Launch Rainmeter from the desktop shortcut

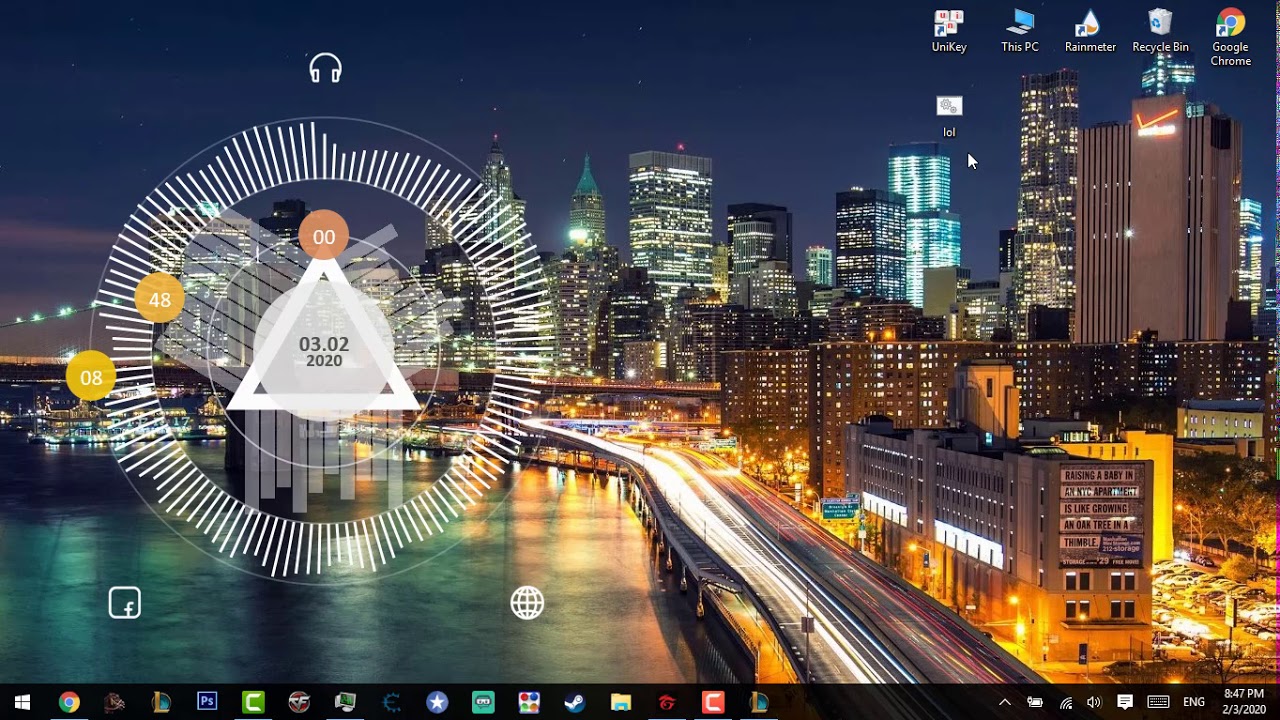click(x=1090, y=31)
